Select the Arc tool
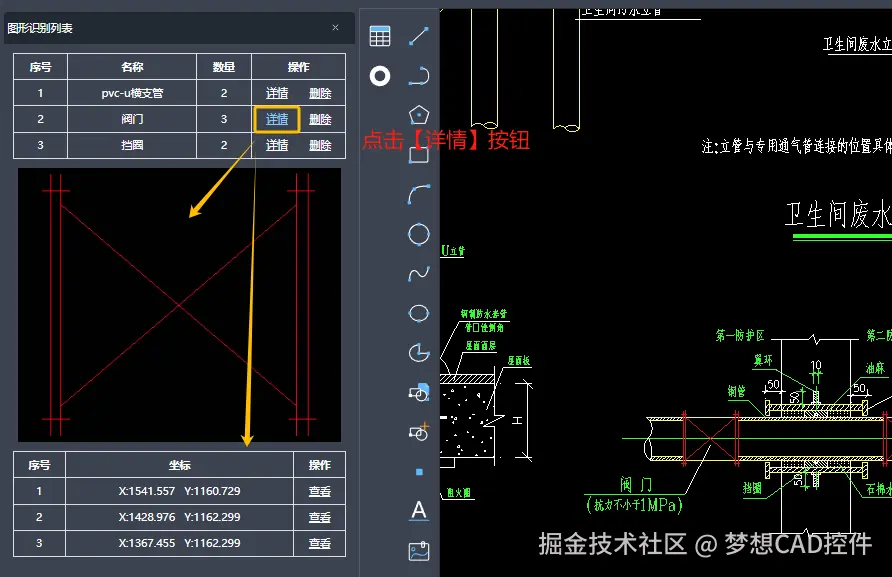The height and width of the screenshot is (577, 892). point(419,194)
